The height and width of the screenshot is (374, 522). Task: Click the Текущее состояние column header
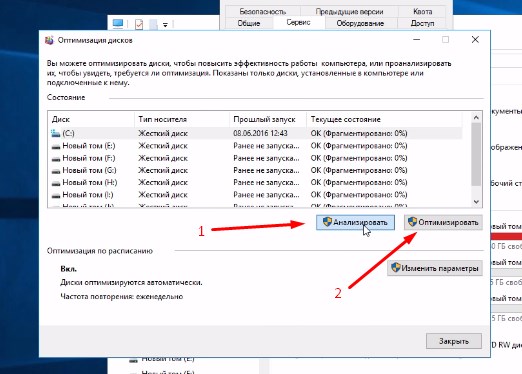384,119
